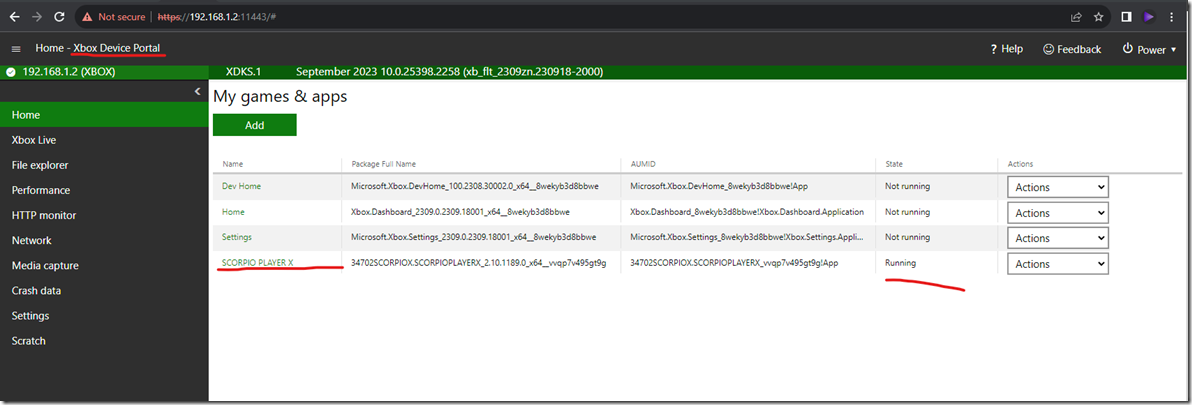This screenshot has width=1192, height=405.
Task: Expand the Power dropdown menu
Action: point(1149,49)
